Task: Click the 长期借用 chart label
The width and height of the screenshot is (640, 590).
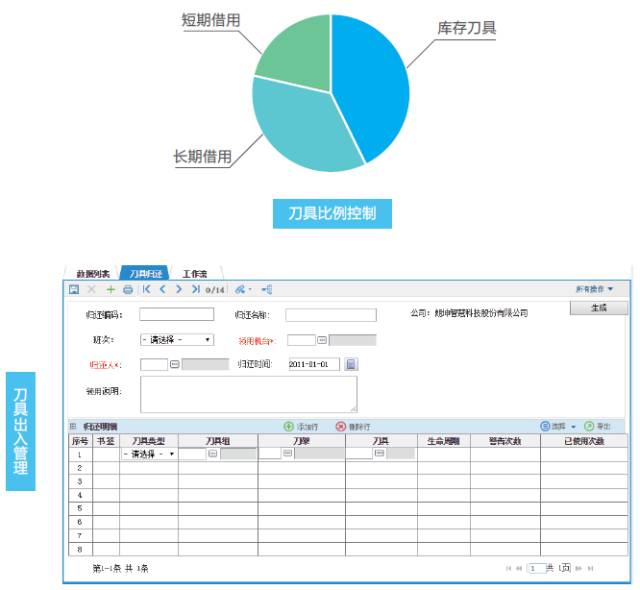Action: 202,156
